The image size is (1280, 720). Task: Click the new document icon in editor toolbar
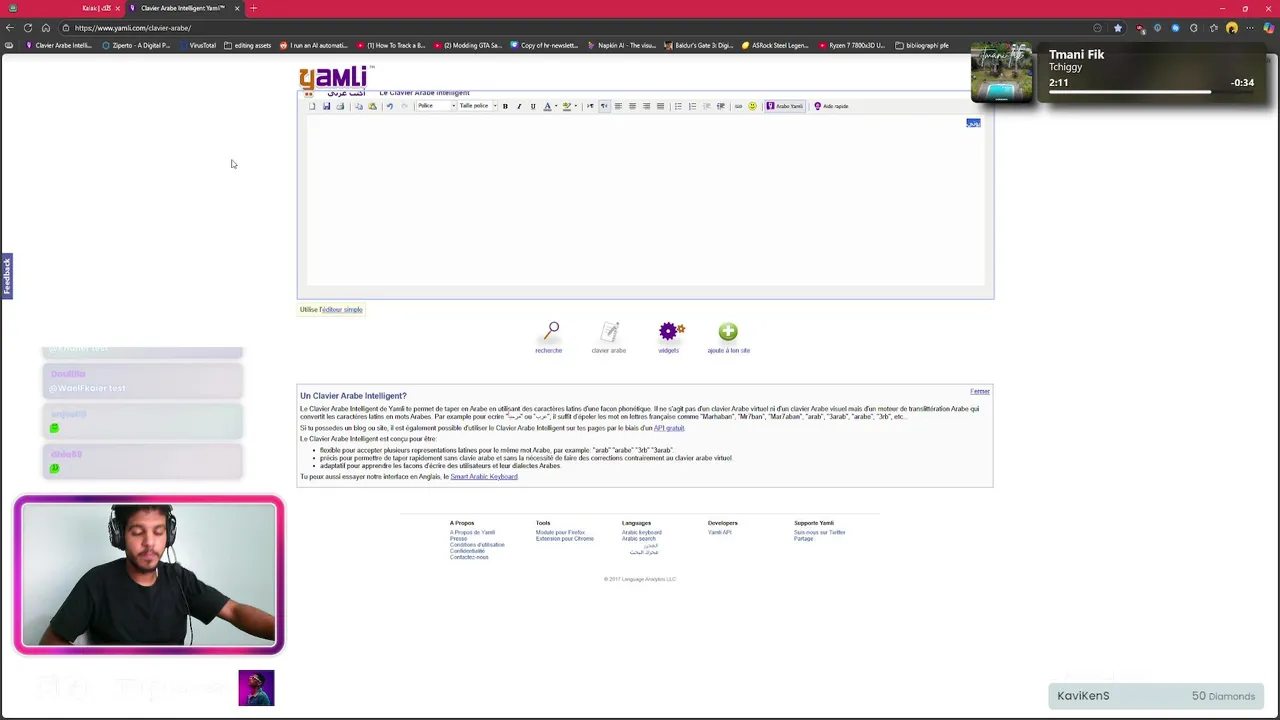tap(312, 106)
